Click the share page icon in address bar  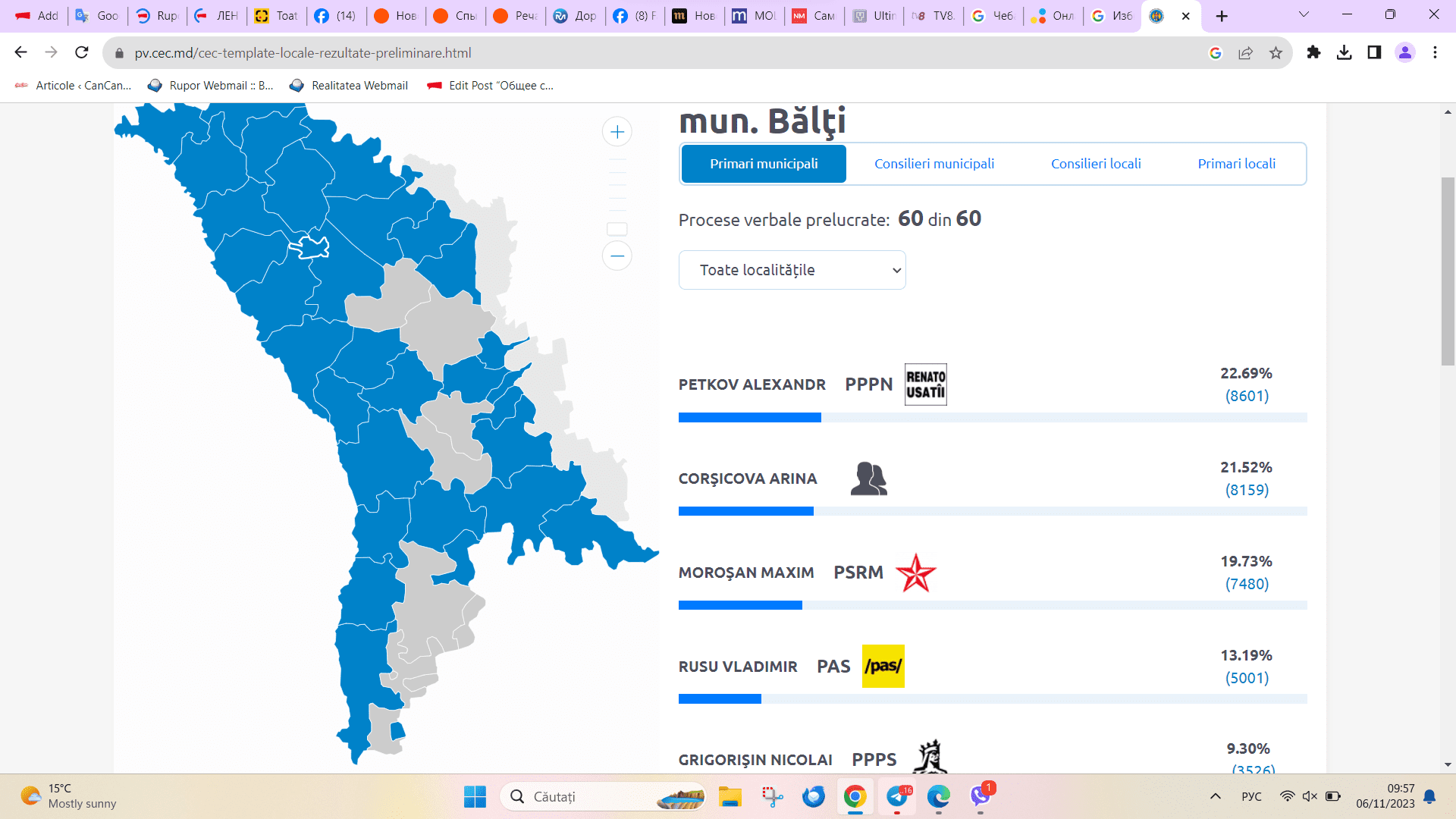click(x=1245, y=52)
